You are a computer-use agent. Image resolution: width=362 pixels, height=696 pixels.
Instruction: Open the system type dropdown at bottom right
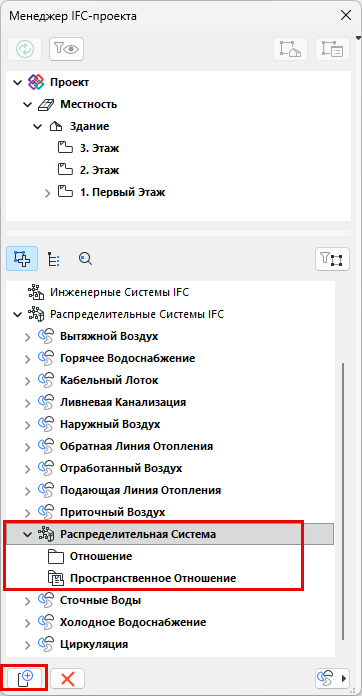click(332, 678)
